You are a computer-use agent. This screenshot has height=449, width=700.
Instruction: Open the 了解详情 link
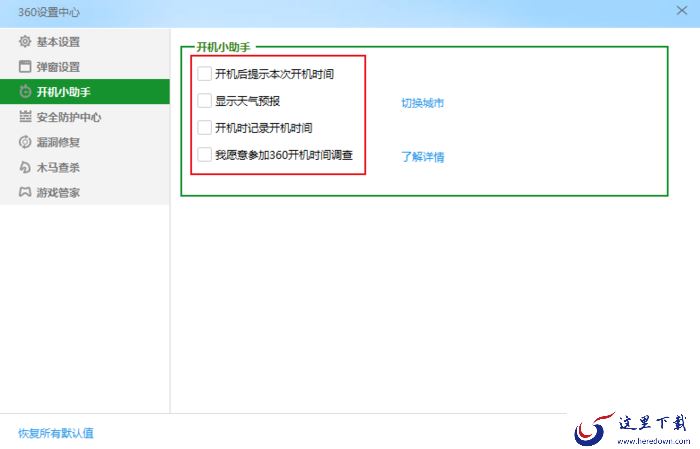pos(422,157)
